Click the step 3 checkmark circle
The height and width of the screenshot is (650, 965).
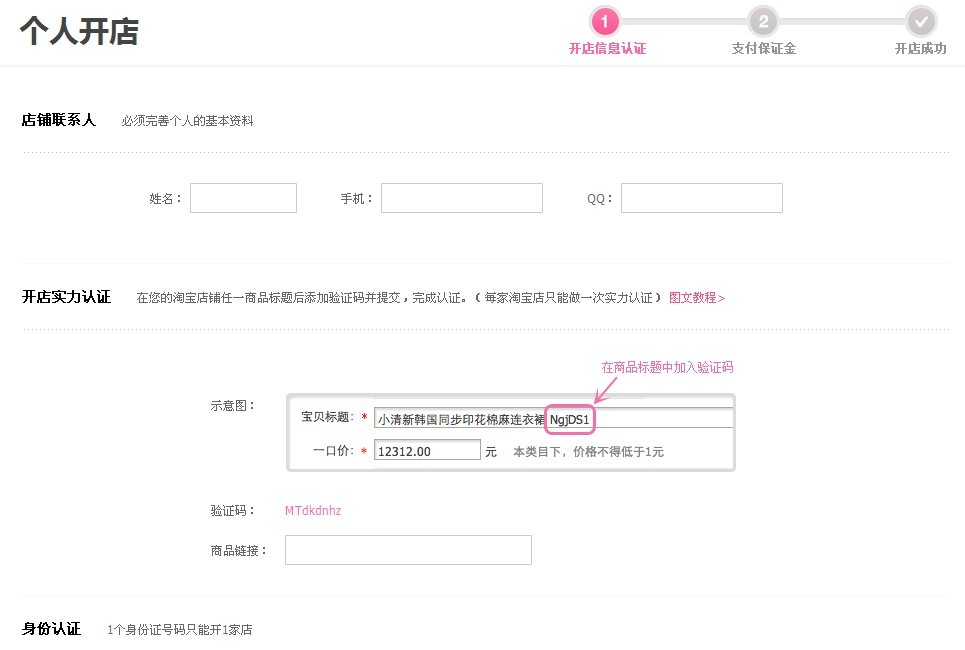(x=921, y=21)
